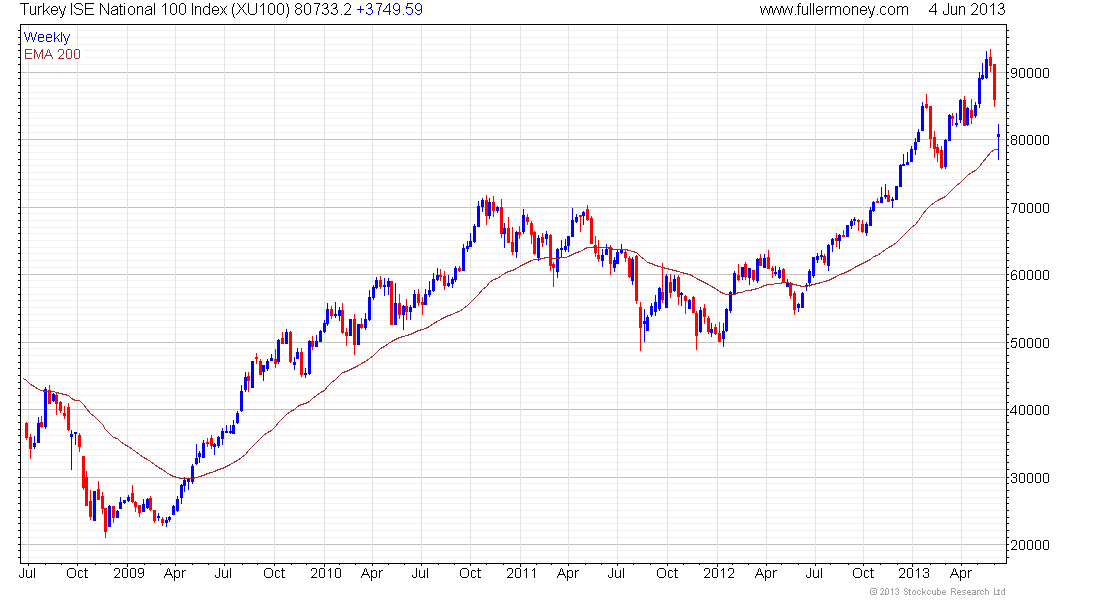This screenshot has width=1100, height=600.
Task: Click the 'Weekly' legend label
Action: (x=47, y=37)
